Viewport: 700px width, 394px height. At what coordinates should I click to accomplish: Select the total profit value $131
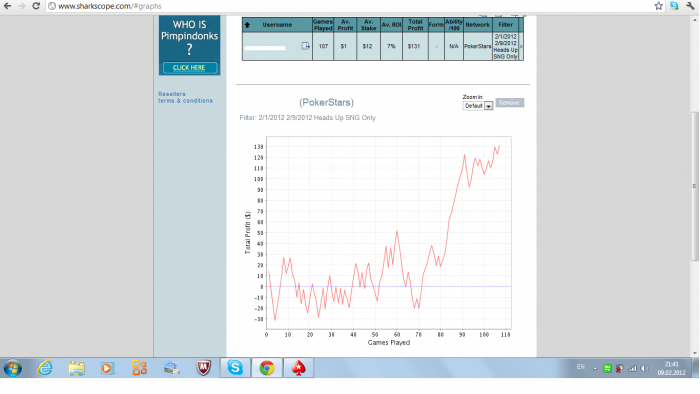pyautogui.click(x=414, y=46)
